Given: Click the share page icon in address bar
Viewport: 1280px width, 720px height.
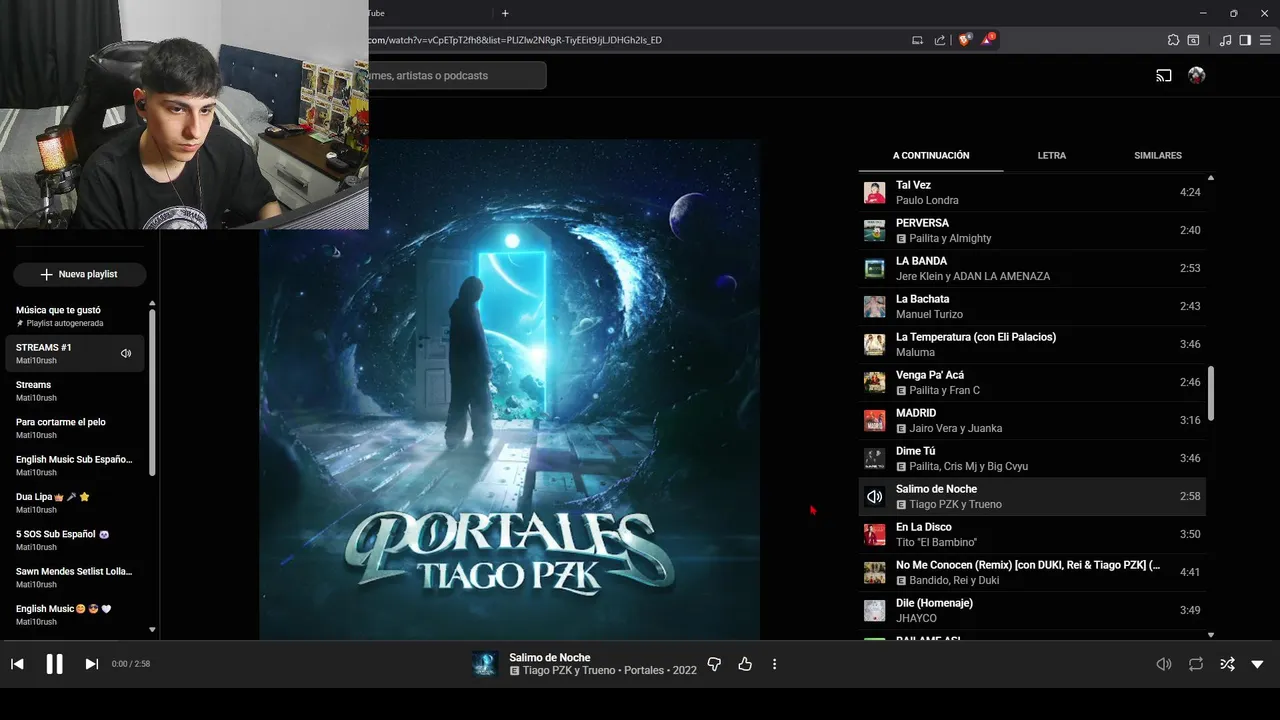Looking at the screenshot, I should coord(940,40).
